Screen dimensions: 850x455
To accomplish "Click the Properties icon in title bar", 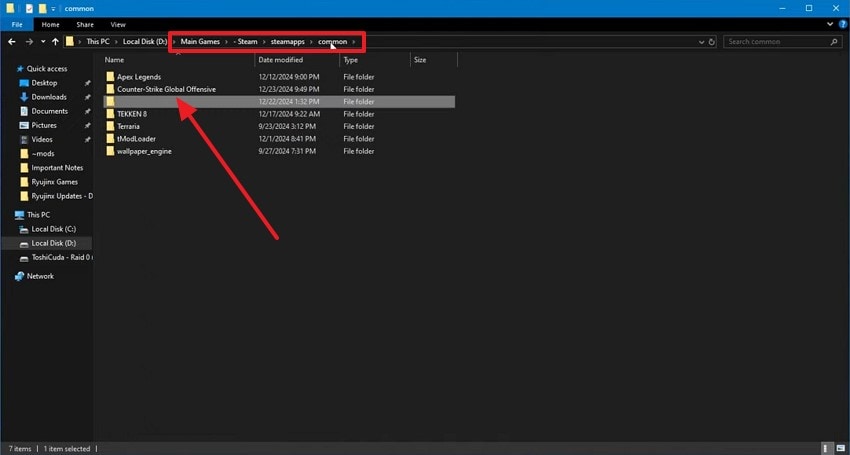I will 29,8.
